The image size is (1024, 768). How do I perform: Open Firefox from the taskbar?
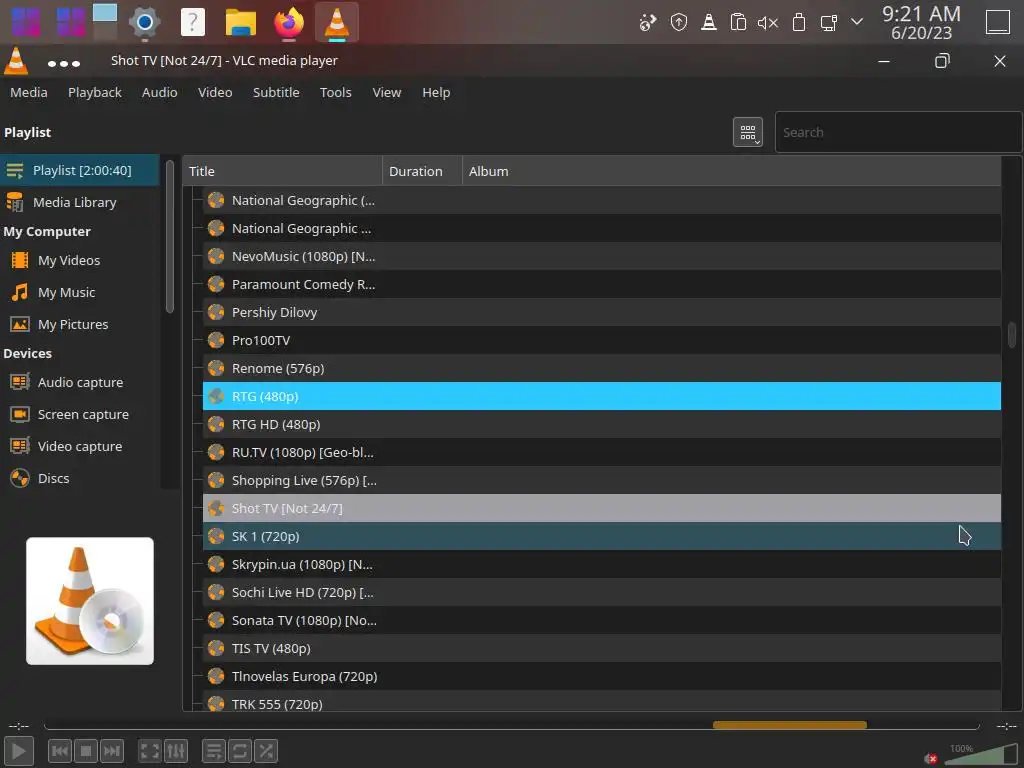(289, 23)
